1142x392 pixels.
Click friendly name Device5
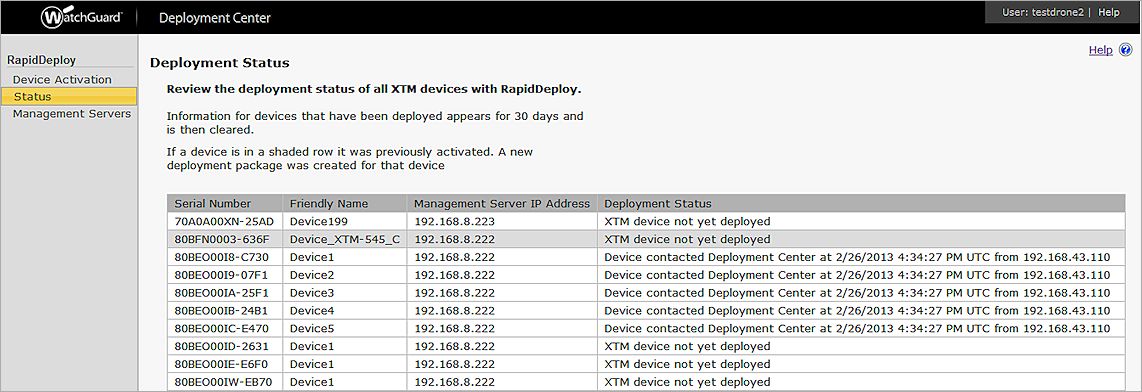click(312, 329)
